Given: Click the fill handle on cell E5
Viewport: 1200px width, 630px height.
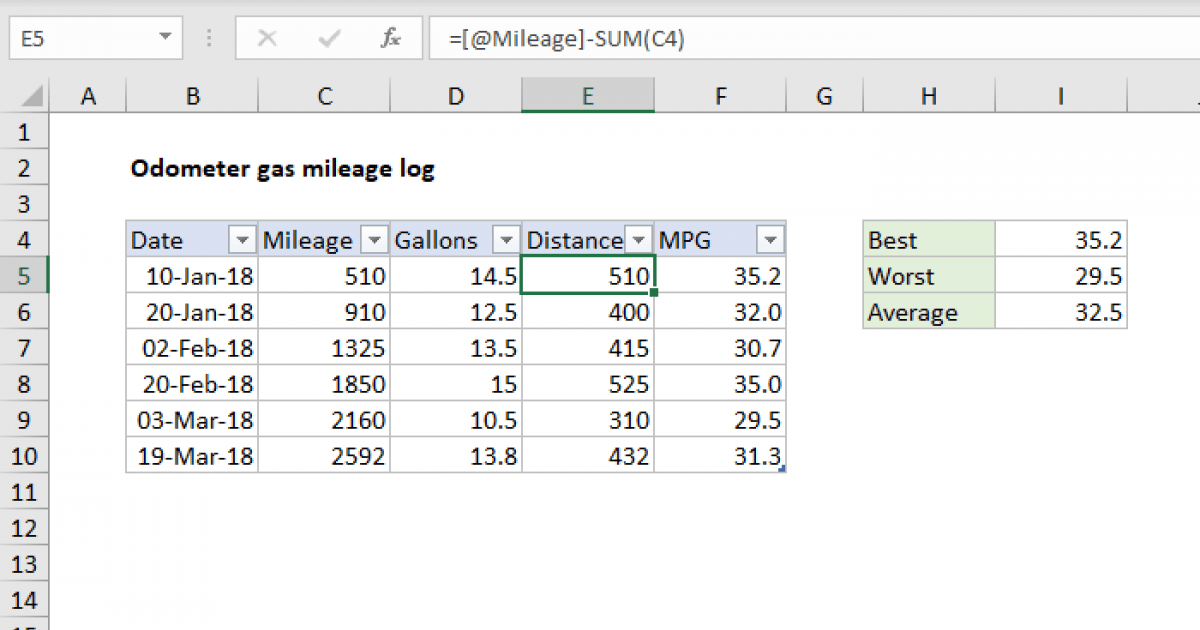Looking at the screenshot, I should 654,293.
